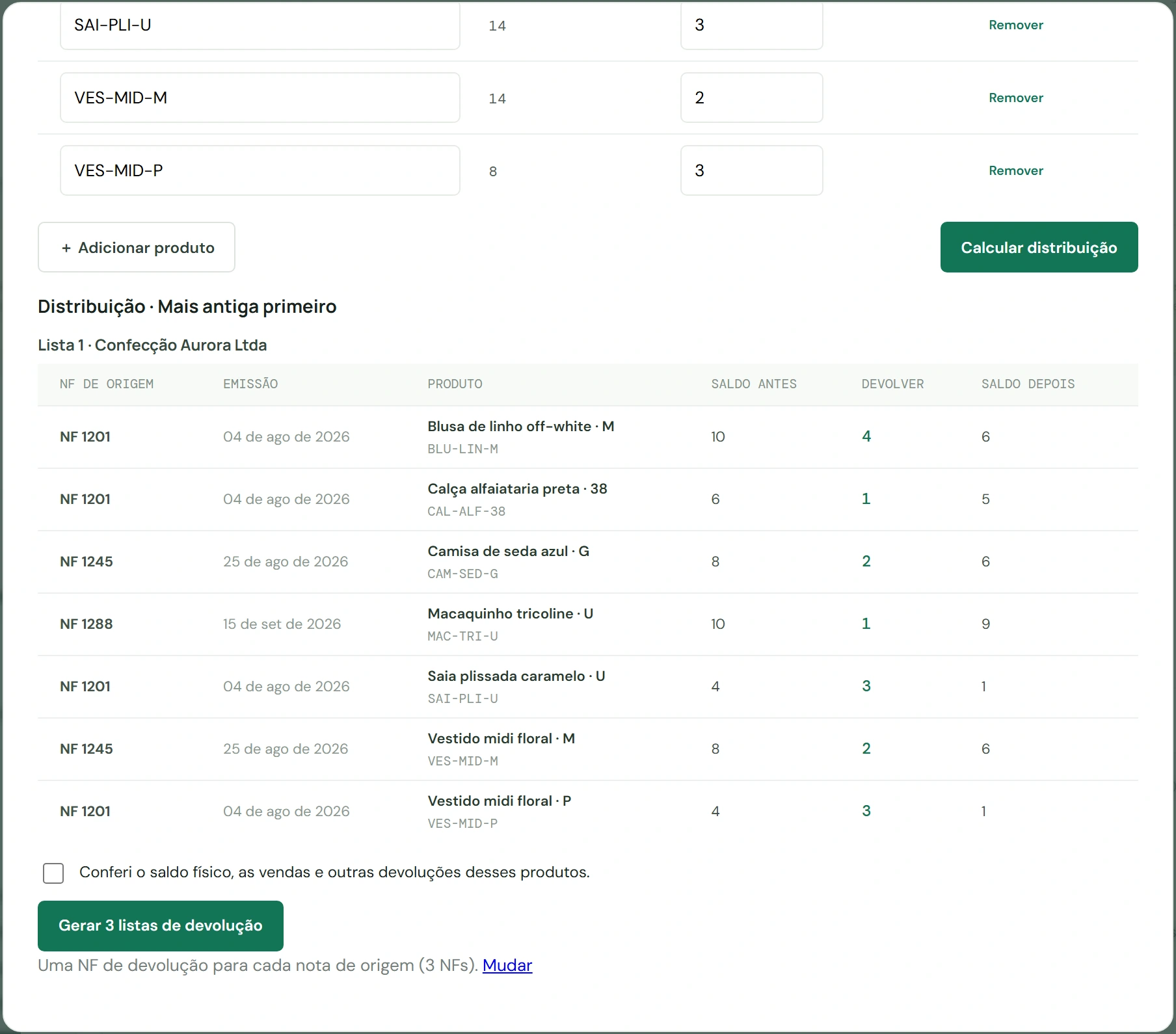Select 'Macaquinho tricoline · U' product name
This screenshot has height=1034, width=1176.
[x=510, y=613]
